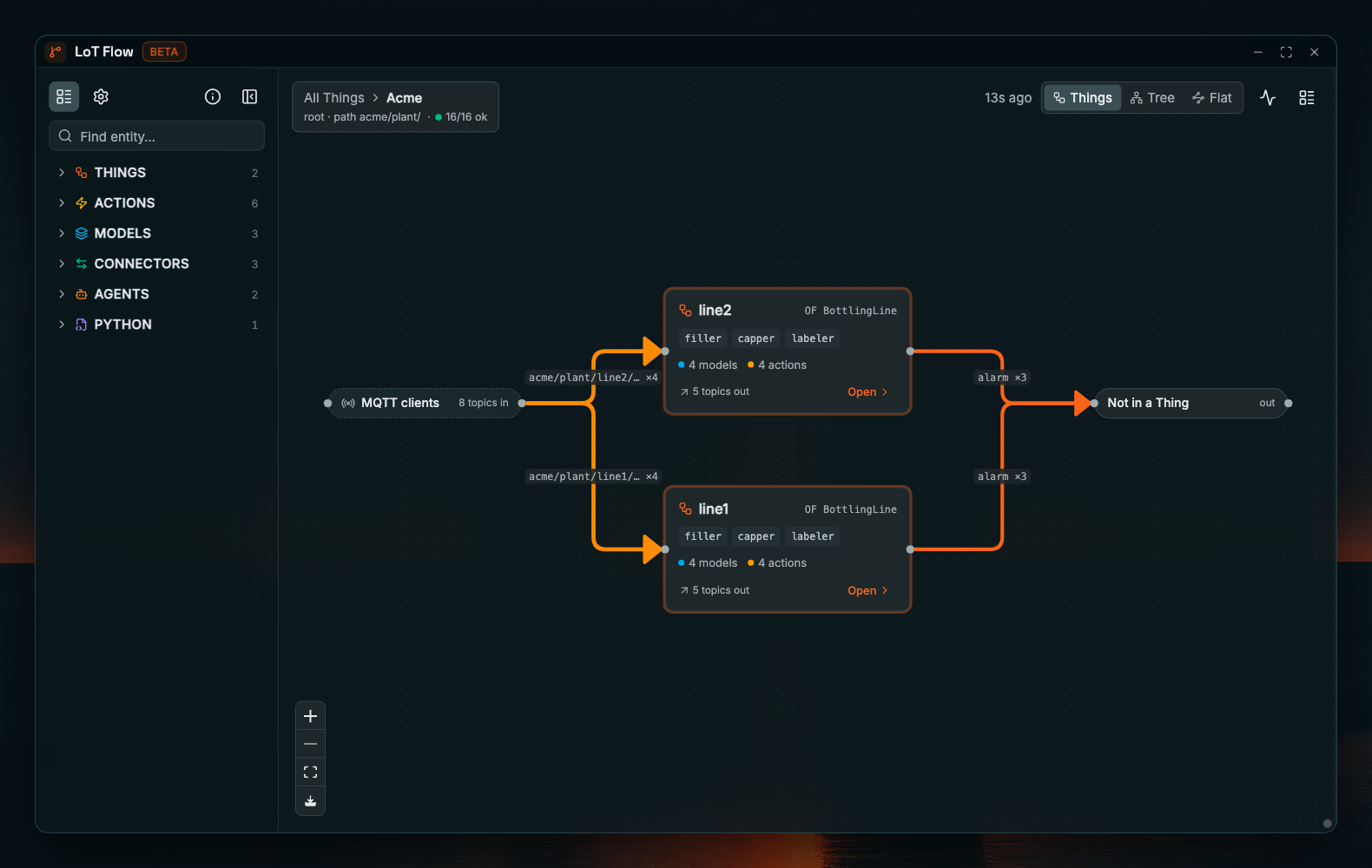
Task: Click the info circle icon
Action: click(213, 96)
